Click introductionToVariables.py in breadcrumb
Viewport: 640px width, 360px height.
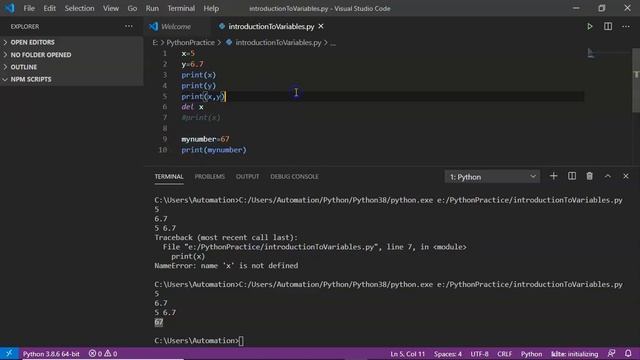(x=278, y=42)
